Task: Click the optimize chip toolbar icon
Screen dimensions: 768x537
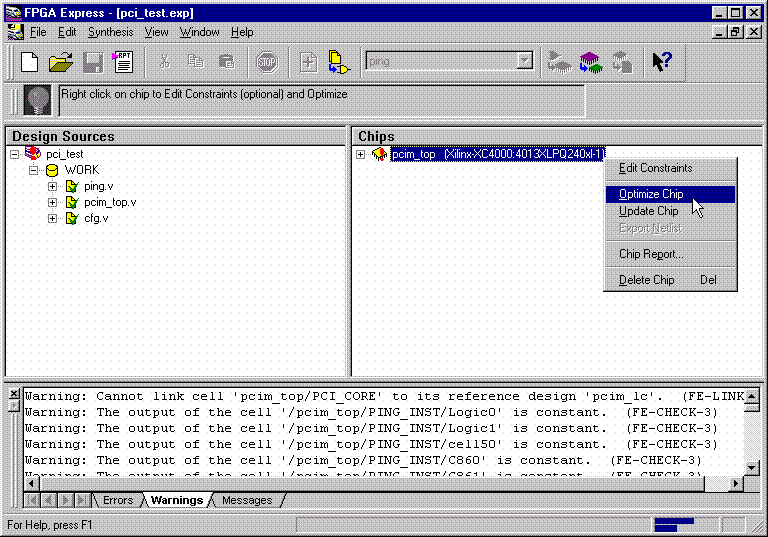Action: click(590, 62)
